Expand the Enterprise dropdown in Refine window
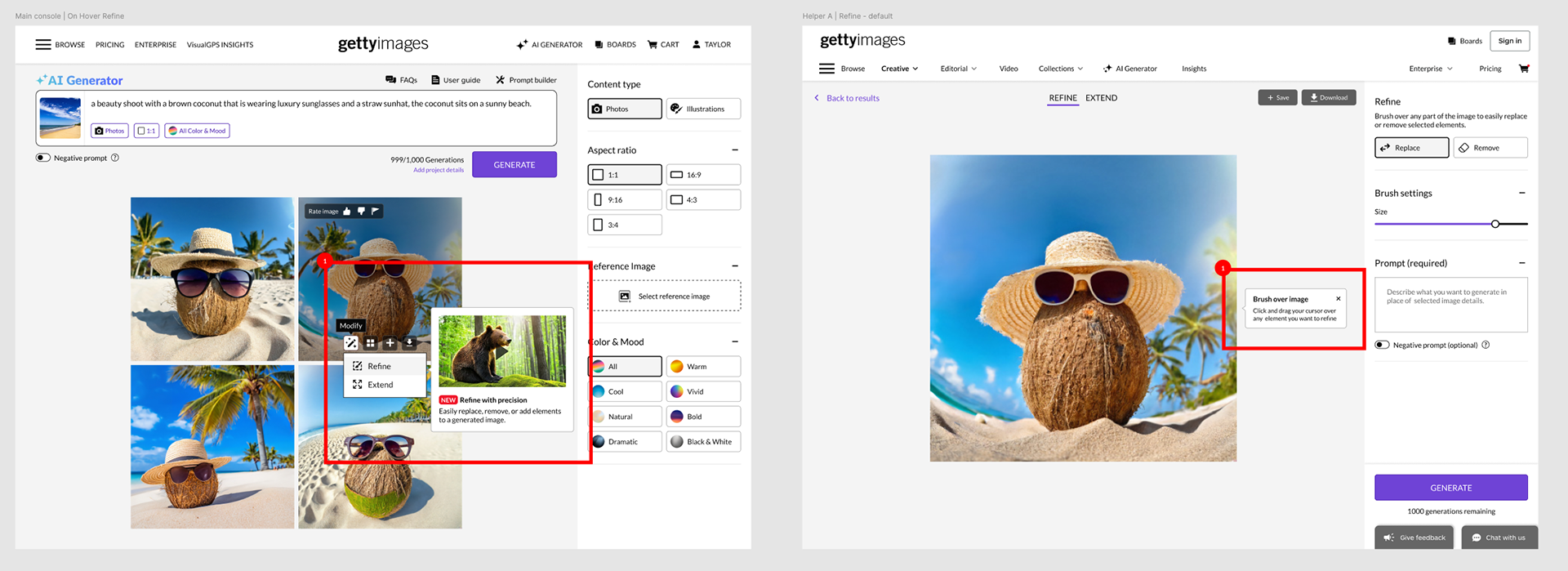This screenshot has height=571, width=1568. click(x=1431, y=69)
